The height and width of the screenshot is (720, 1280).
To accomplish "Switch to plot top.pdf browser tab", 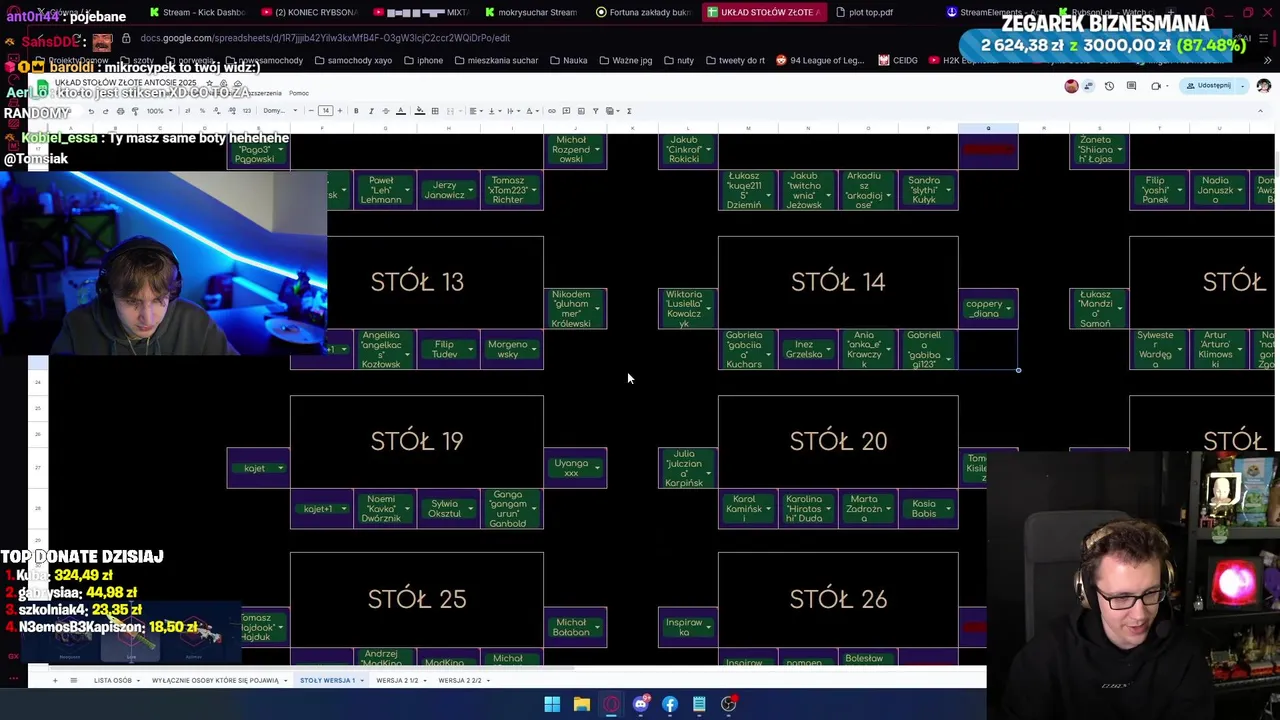I will [870, 12].
